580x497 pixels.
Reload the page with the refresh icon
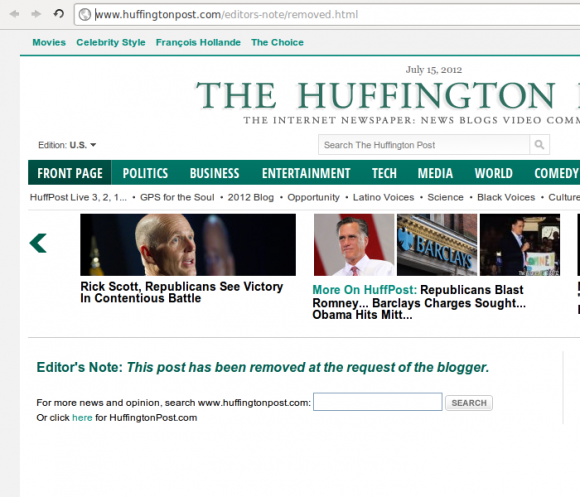pos(58,14)
